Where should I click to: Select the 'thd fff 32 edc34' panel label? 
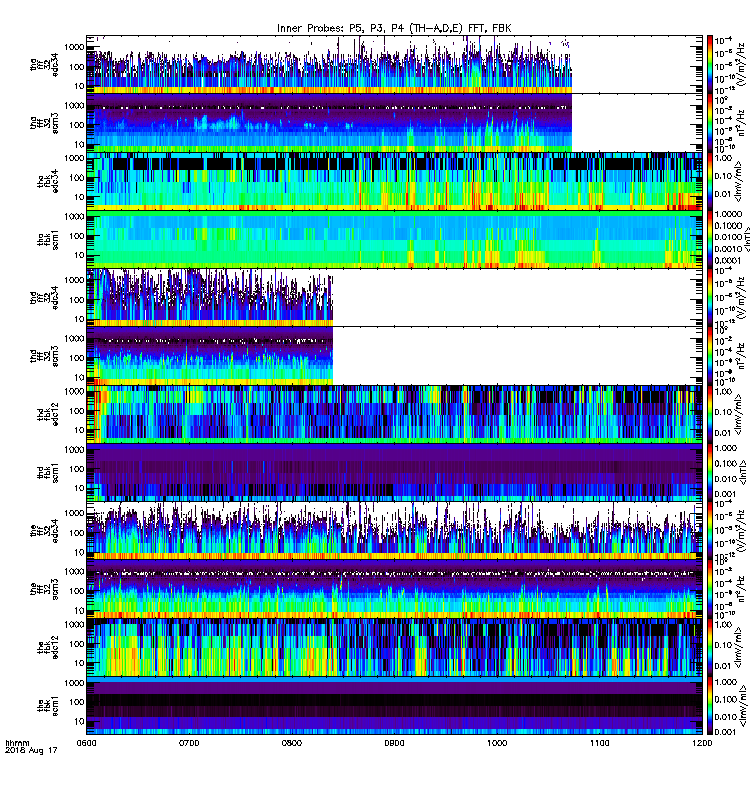point(44,297)
